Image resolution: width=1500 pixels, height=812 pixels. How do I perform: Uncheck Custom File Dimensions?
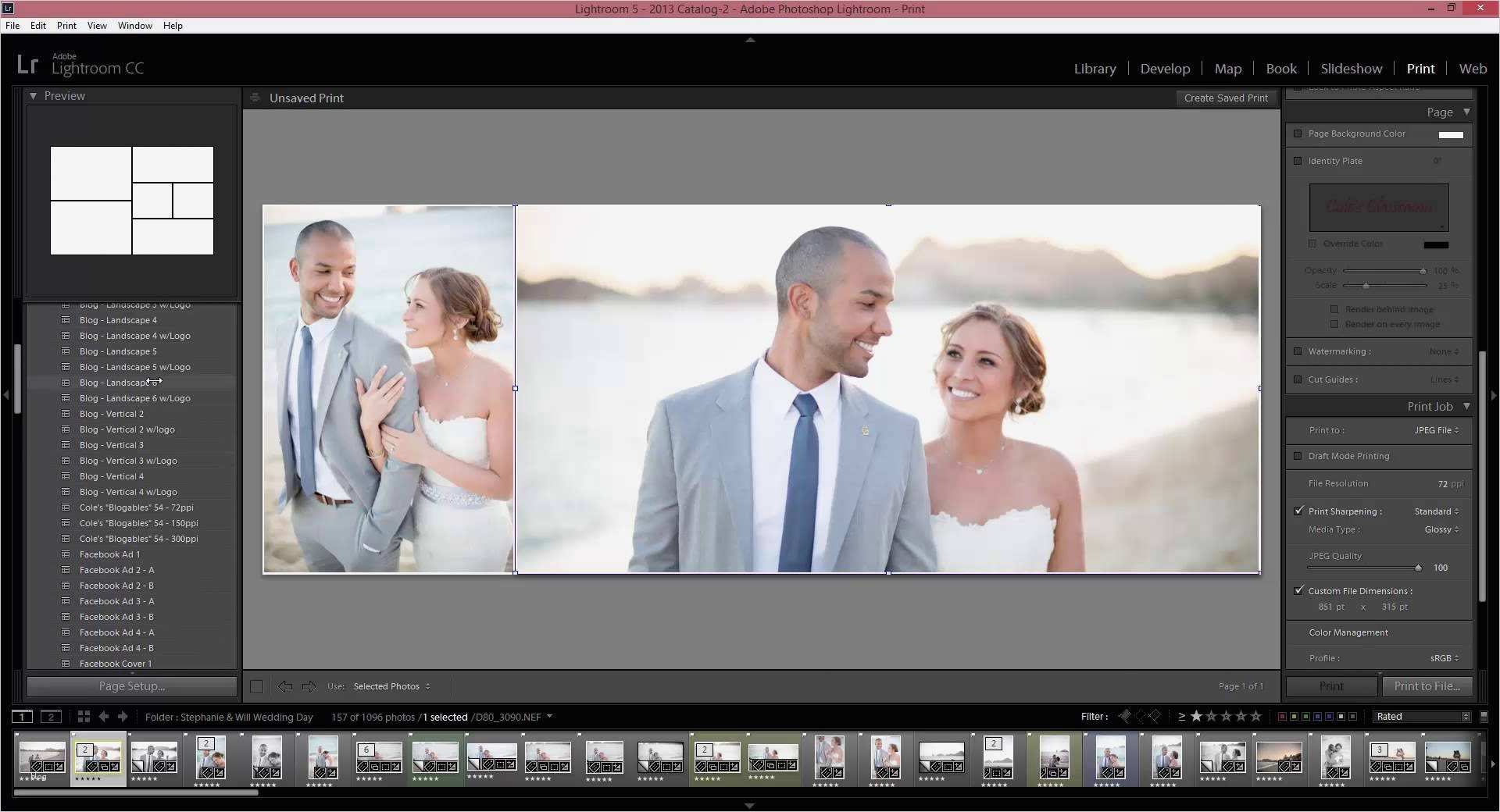click(1298, 591)
